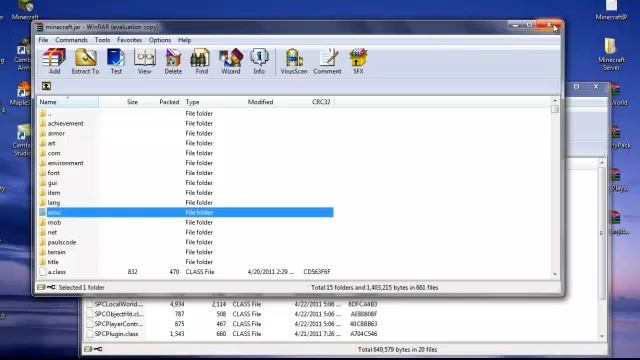Open the Commands menu
This screenshot has height=360, width=640.
click(71, 40)
